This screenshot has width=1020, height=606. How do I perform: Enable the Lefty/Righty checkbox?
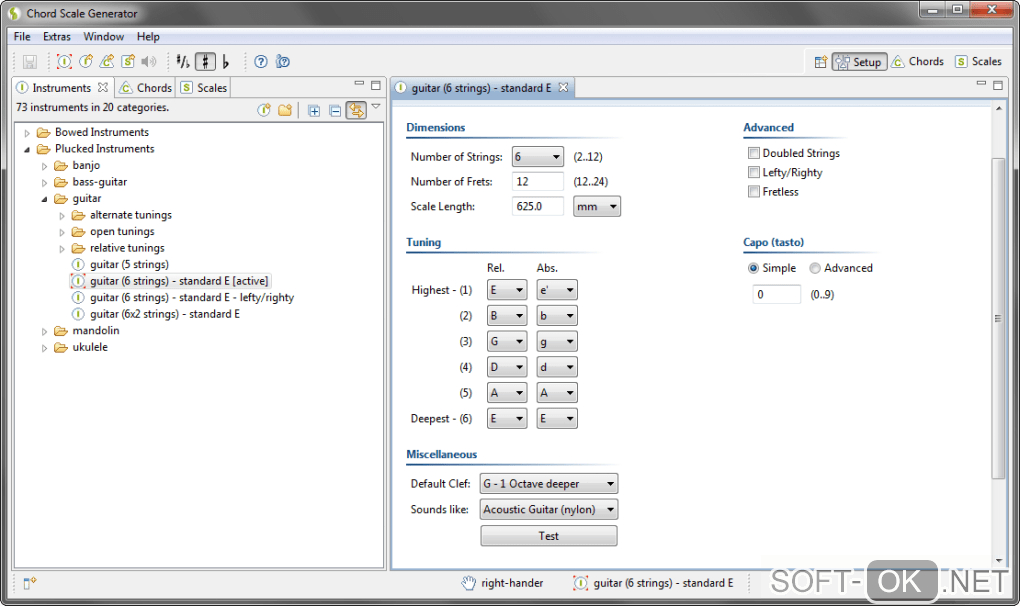754,172
